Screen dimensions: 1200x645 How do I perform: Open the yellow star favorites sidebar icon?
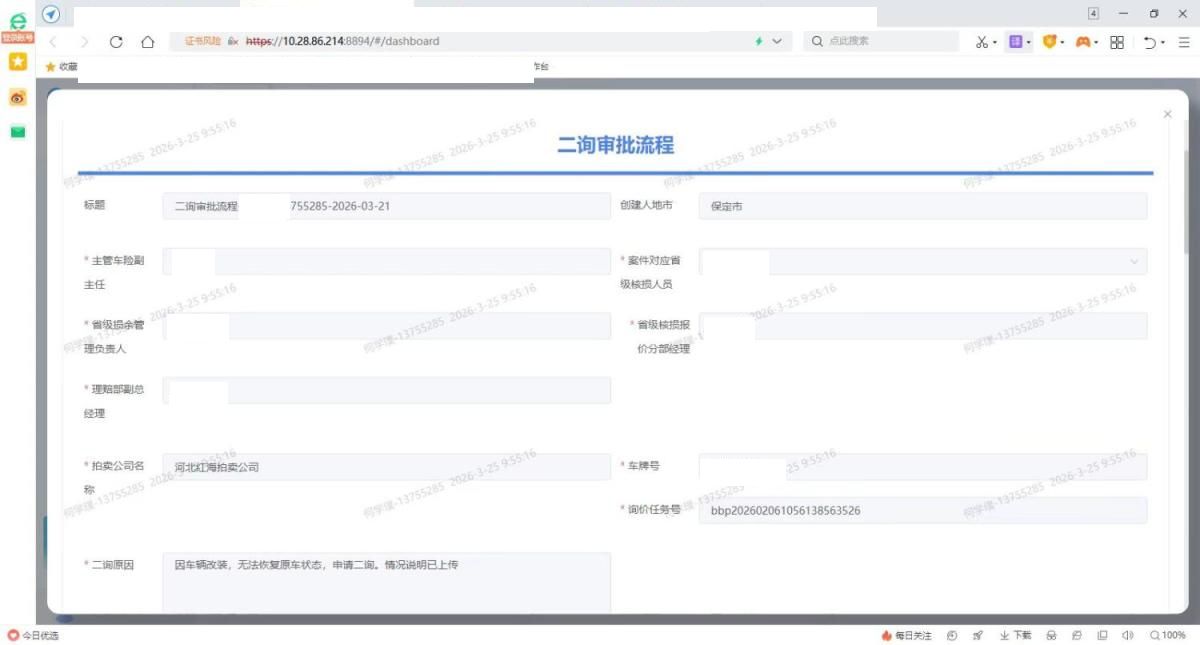click(17, 62)
